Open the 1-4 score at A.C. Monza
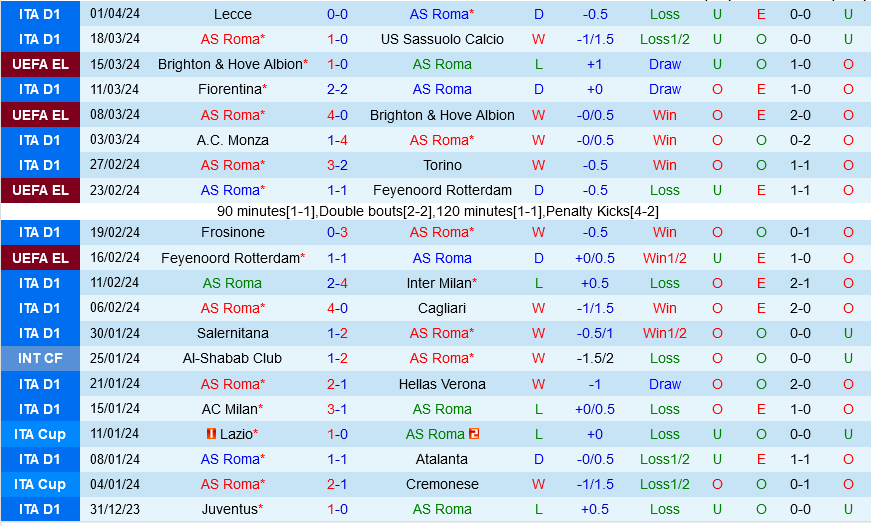The height and width of the screenshot is (526, 871). coord(337,140)
